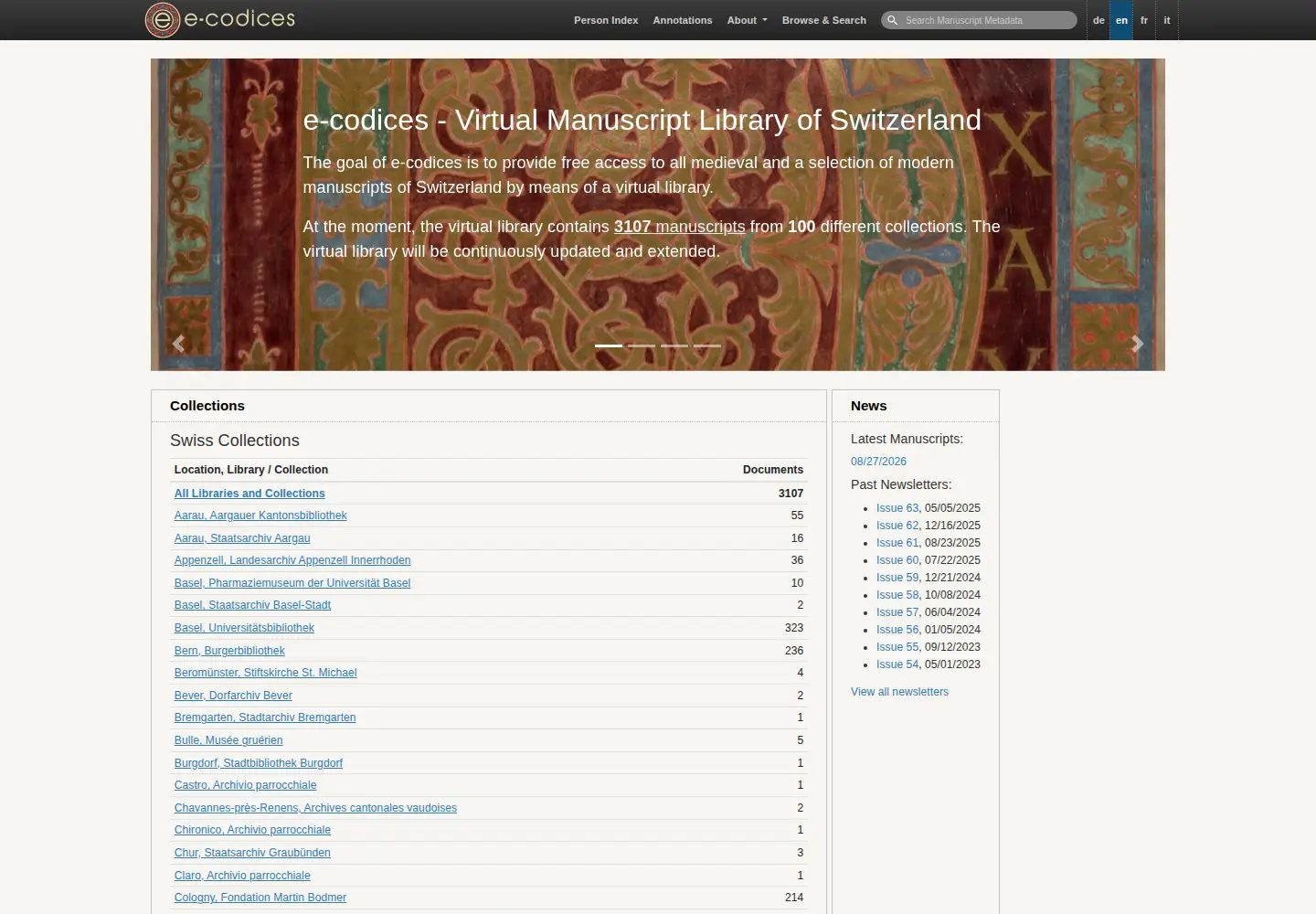Click document count 214 for Fondation Bodmer
1316x914 pixels.
click(794, 898)
